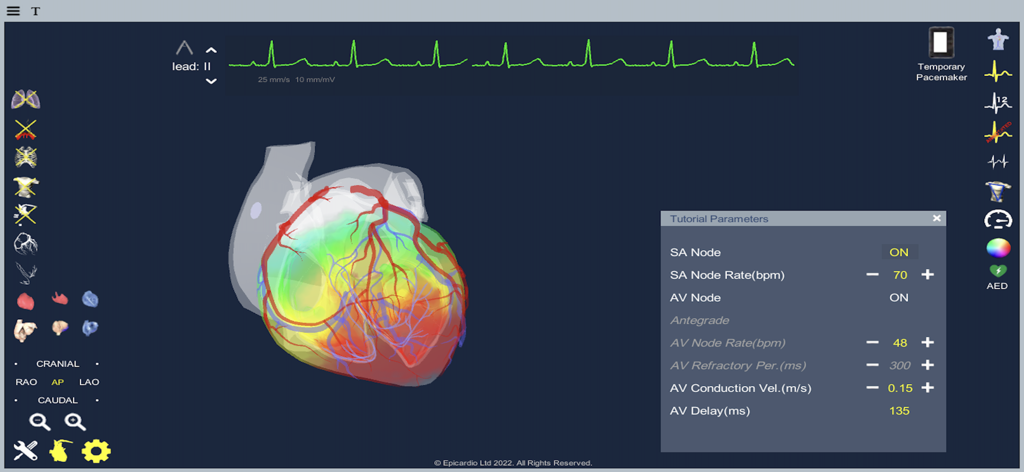The width and height of the screenshot is (1024, 472).
Task: Switch to RAO view
Action: (x=26, y=382)
